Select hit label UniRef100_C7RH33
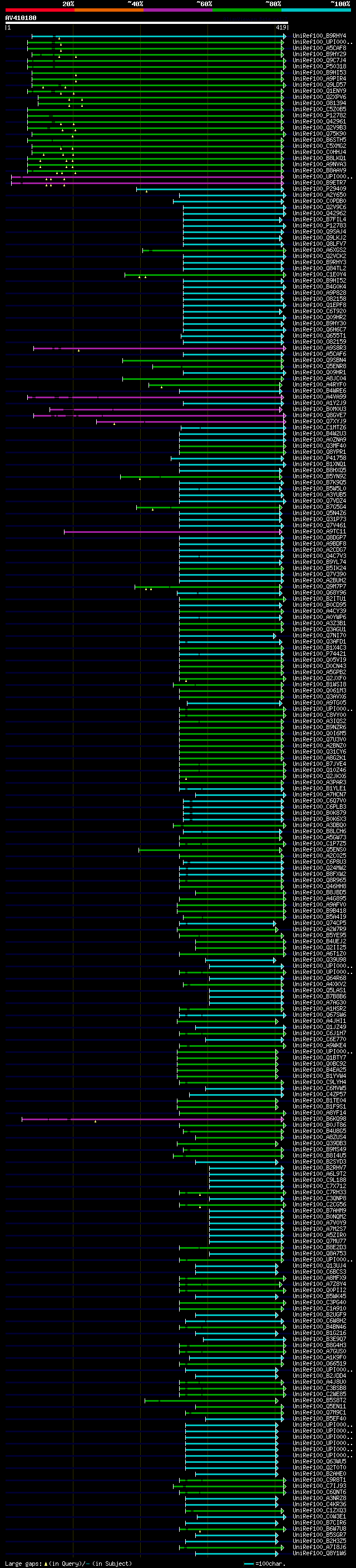 click(319, 1193)
